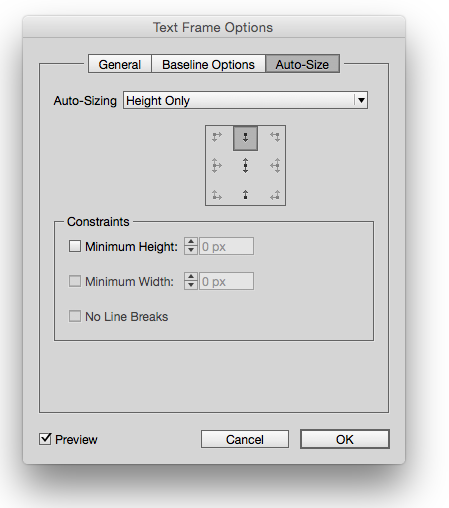This screenshot has width=449, height=508.
Task: Click the Minimum Height value field
Action: (226, 246)
